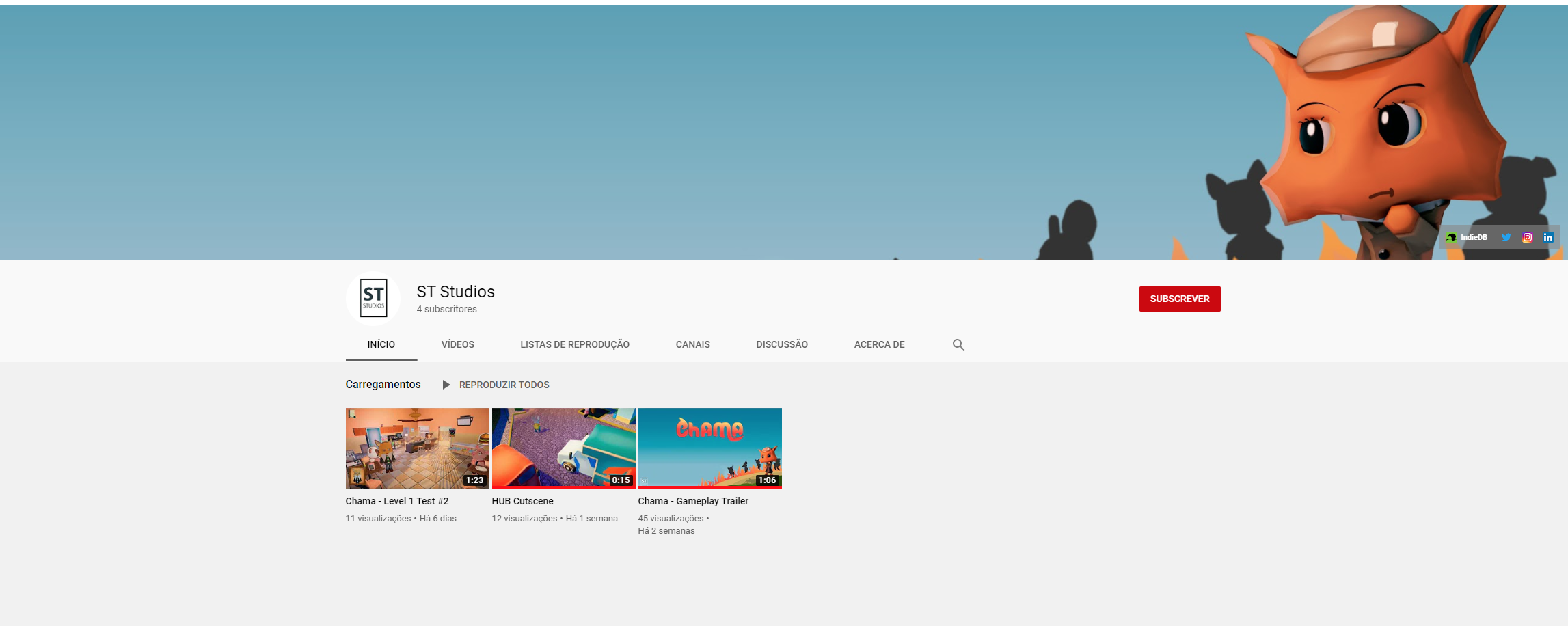Play the Gameplay Trailer thumbnail
Viewport: 1568px width, 626px height.
tap(709, 448)
